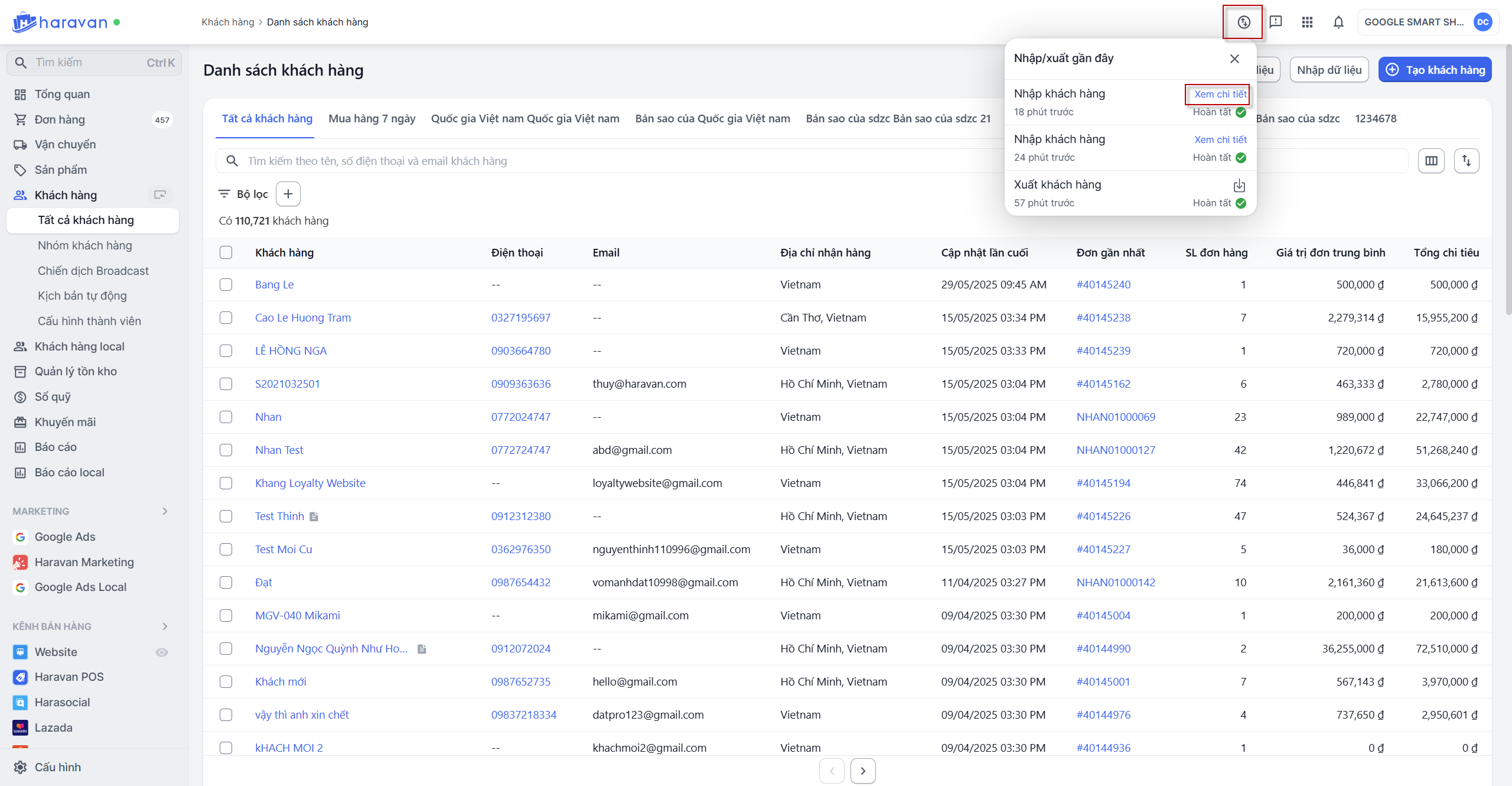The height and width of the screenshot is (786, 1512).
Task: Switch to Mua hàng 7 ngày tab
Action: pyautogui.click(x=372, y=118)
